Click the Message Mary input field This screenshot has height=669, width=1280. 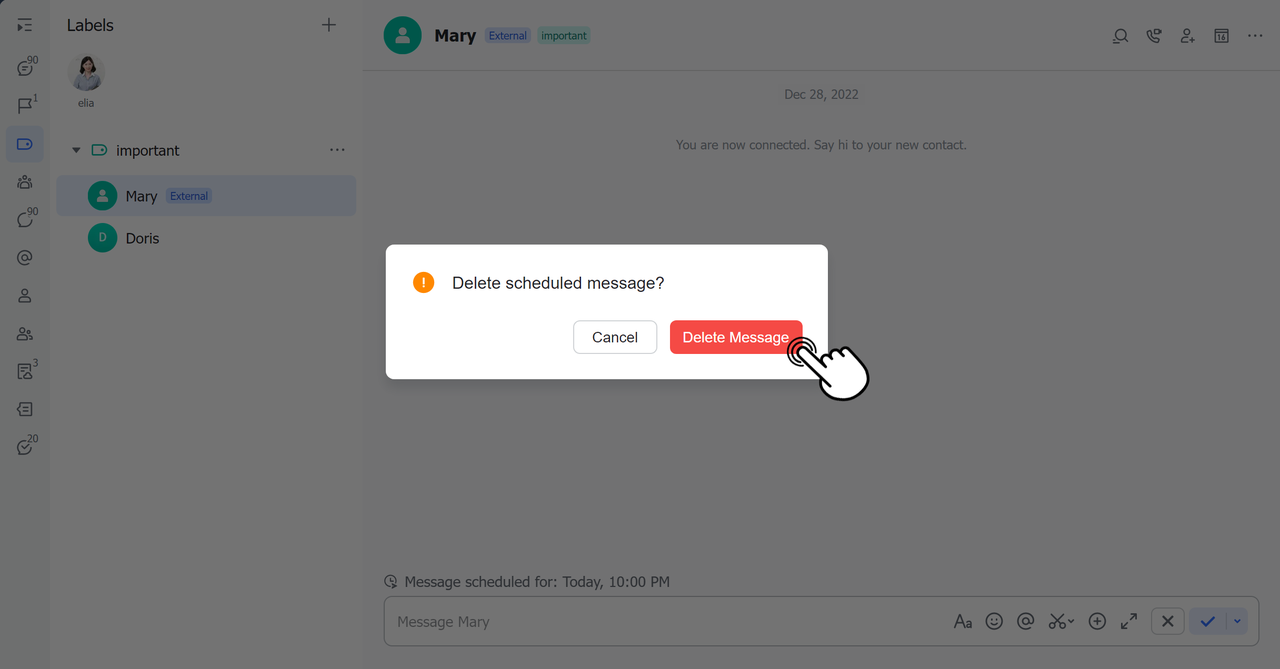(660, 622)
